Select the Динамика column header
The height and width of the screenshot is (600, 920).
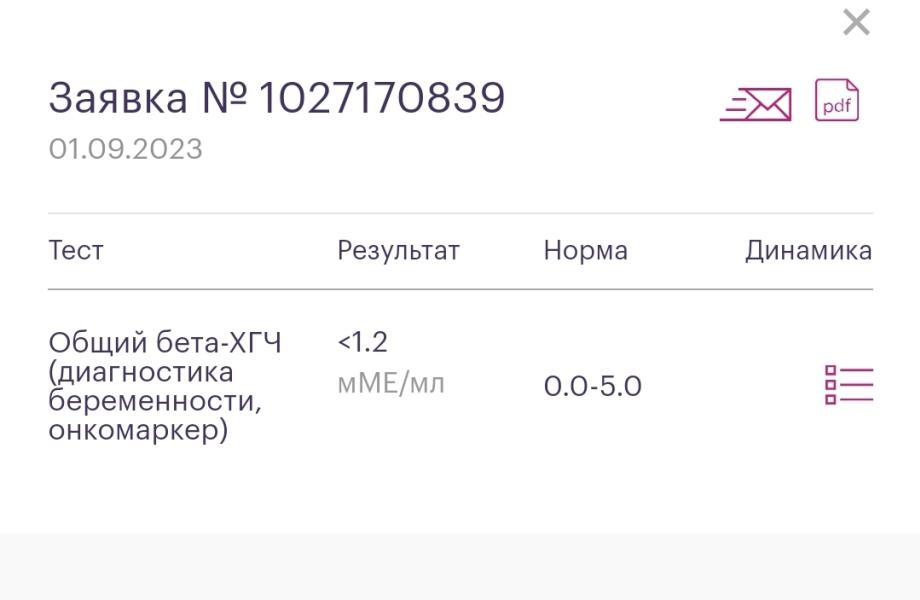tap(809, 251)
